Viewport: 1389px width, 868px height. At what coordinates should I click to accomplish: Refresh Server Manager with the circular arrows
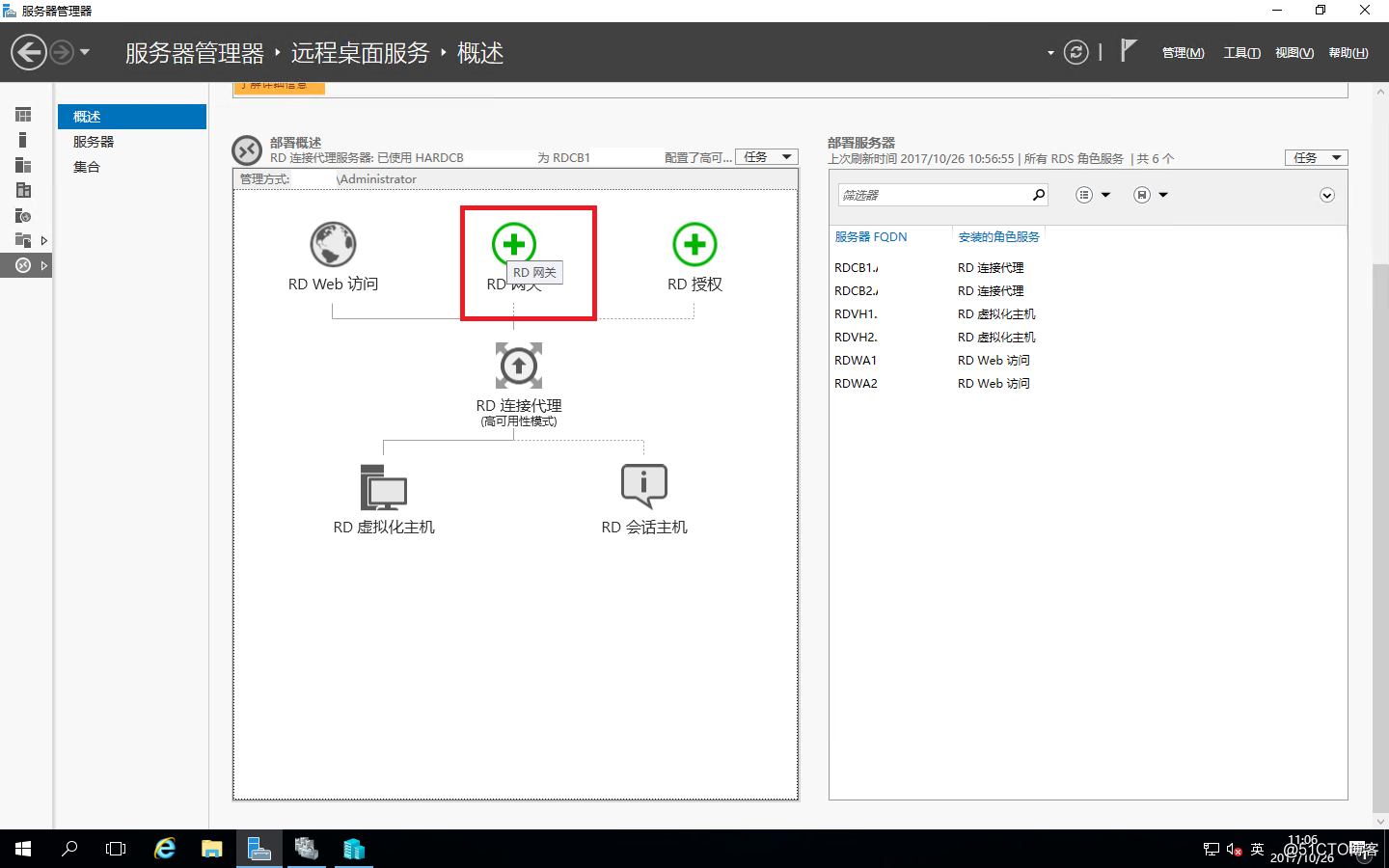click(1076, 52)
